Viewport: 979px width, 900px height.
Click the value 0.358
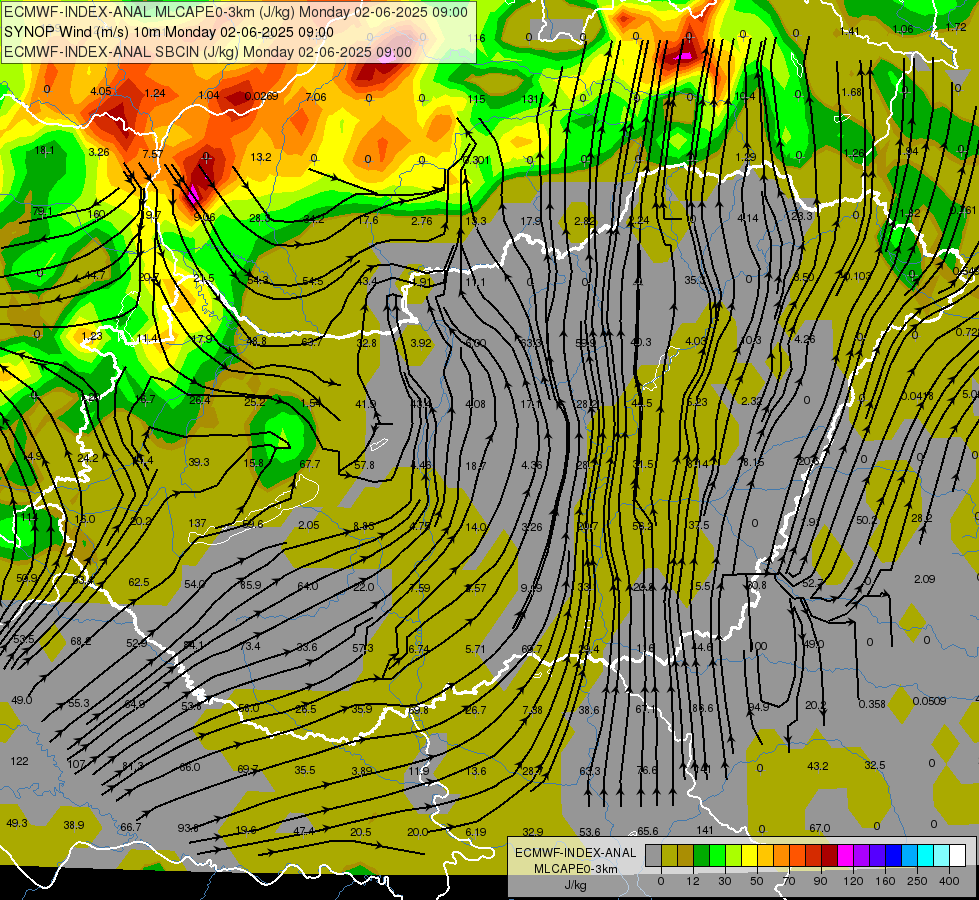(x=872, y=704)
